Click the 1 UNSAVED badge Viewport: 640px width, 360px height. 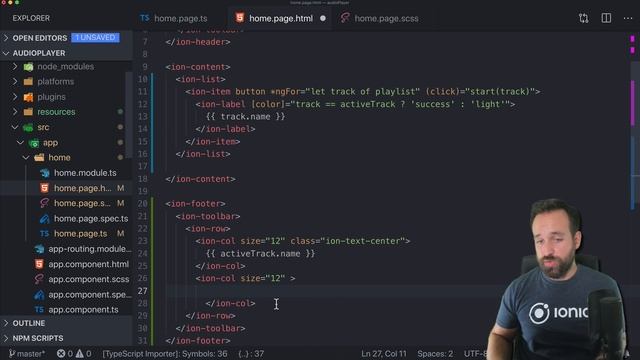tap(96, 38)
